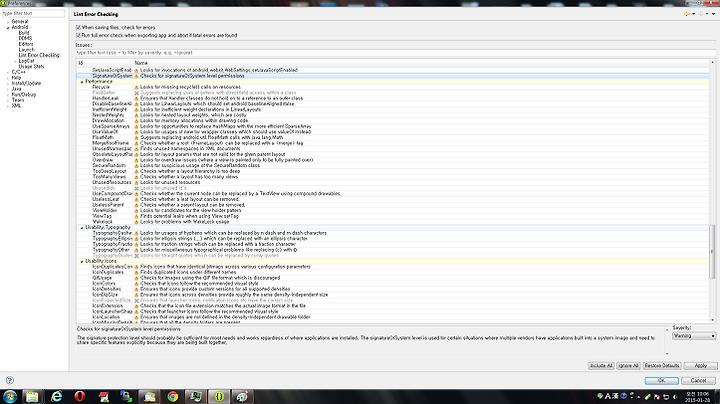Viewport: 720px width, 404px height.
Task: Click warning icon on the FloatMath row
Action: (x=136, y=138)
